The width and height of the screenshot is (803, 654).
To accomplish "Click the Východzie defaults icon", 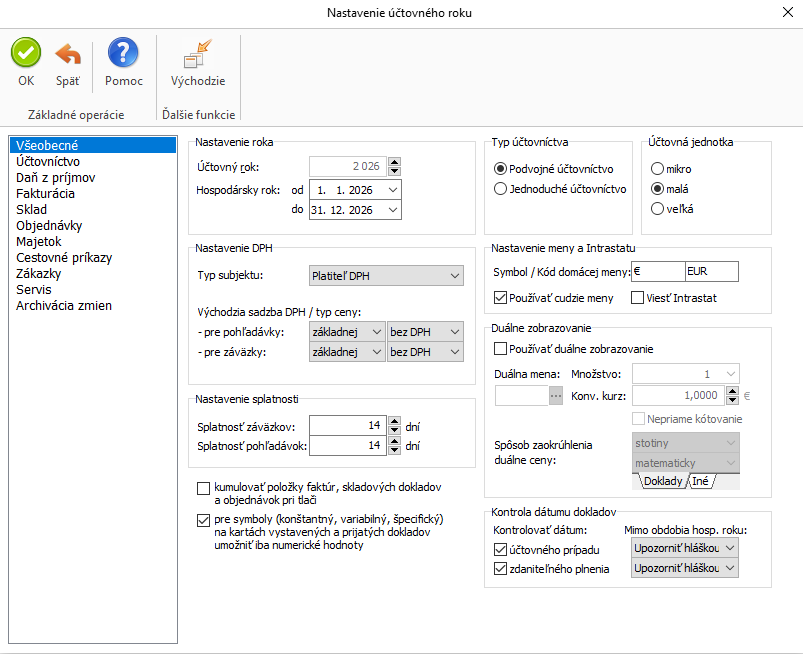I will click(198, 54).
